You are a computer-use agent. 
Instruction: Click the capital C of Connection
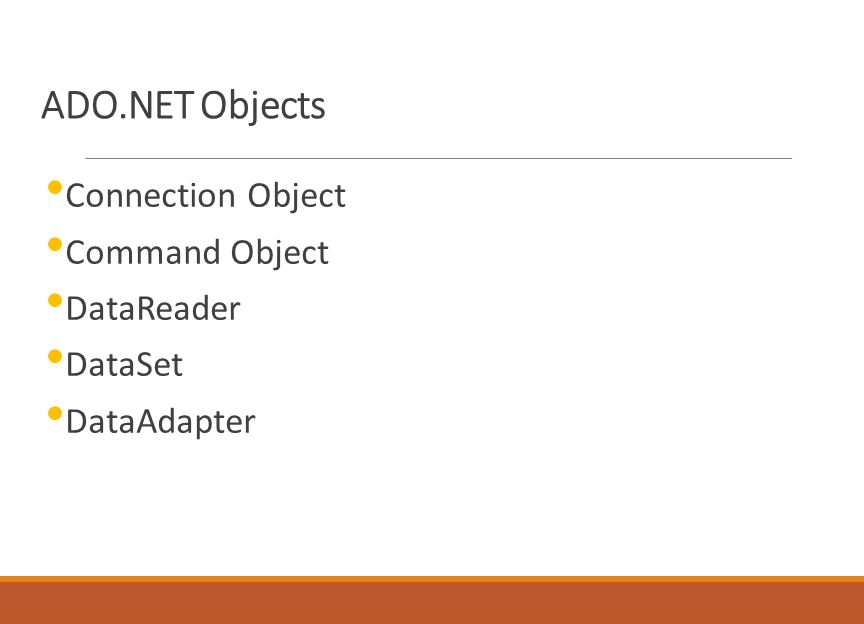tap(76, 196)
